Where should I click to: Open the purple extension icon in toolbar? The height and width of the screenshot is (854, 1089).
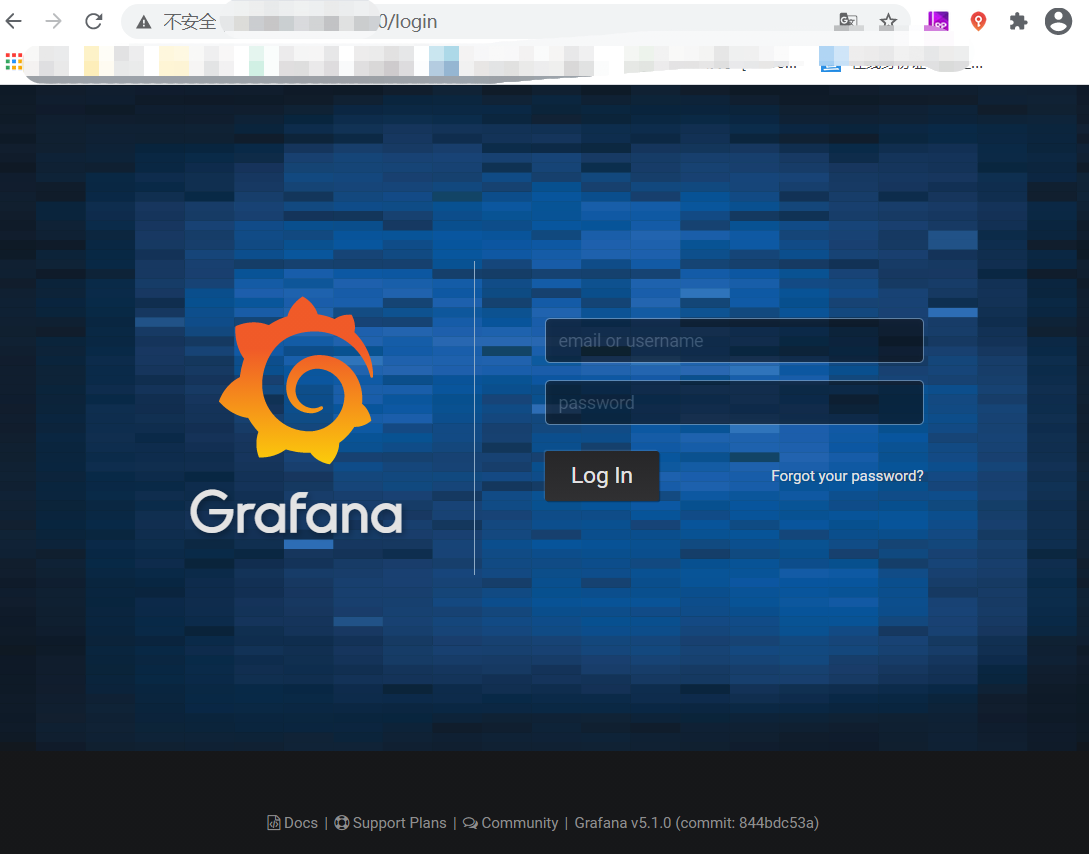pyautogui.click(x=936, y=22)
